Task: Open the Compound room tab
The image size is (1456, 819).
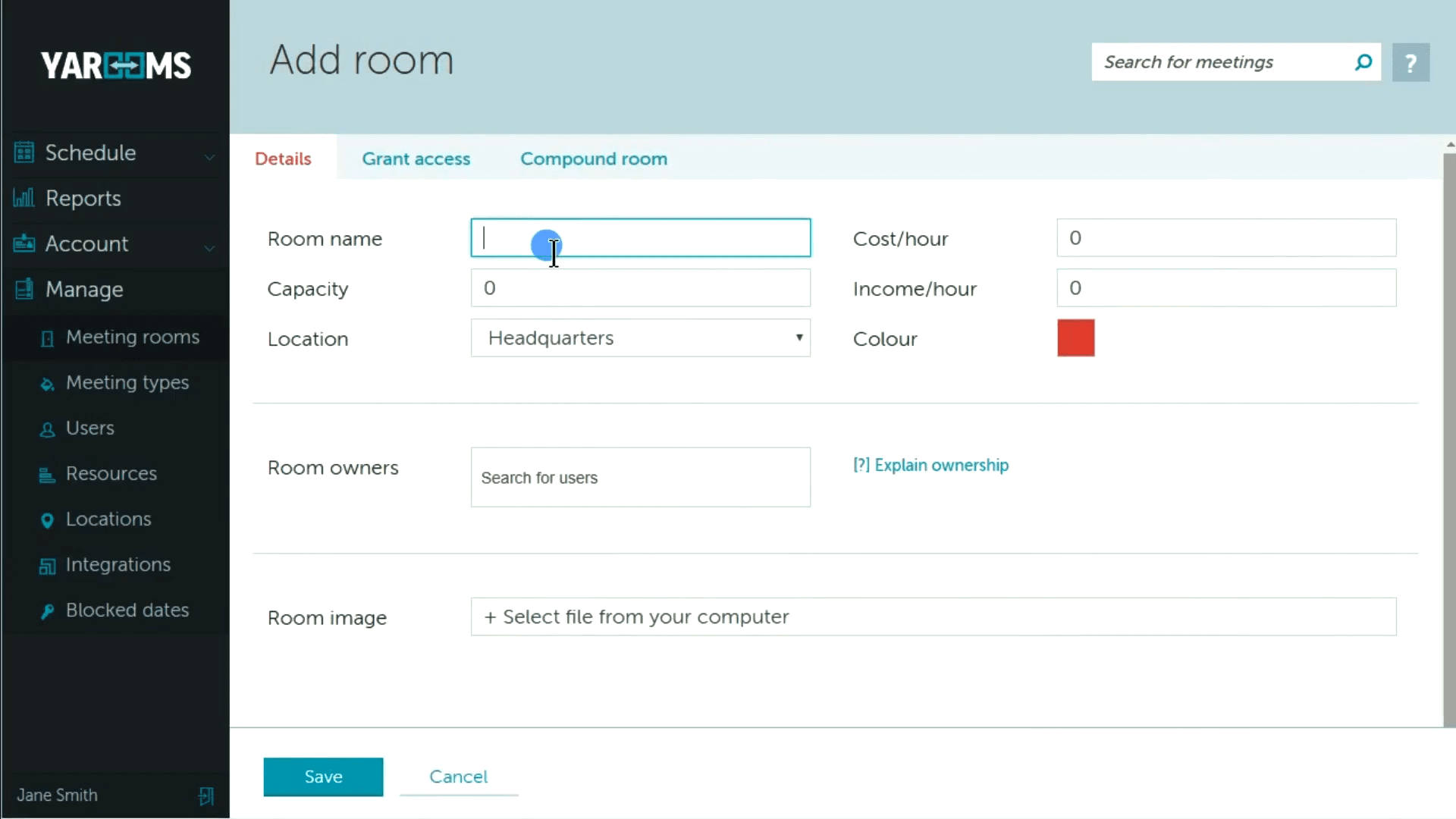Action: click(x=593, y=158)
